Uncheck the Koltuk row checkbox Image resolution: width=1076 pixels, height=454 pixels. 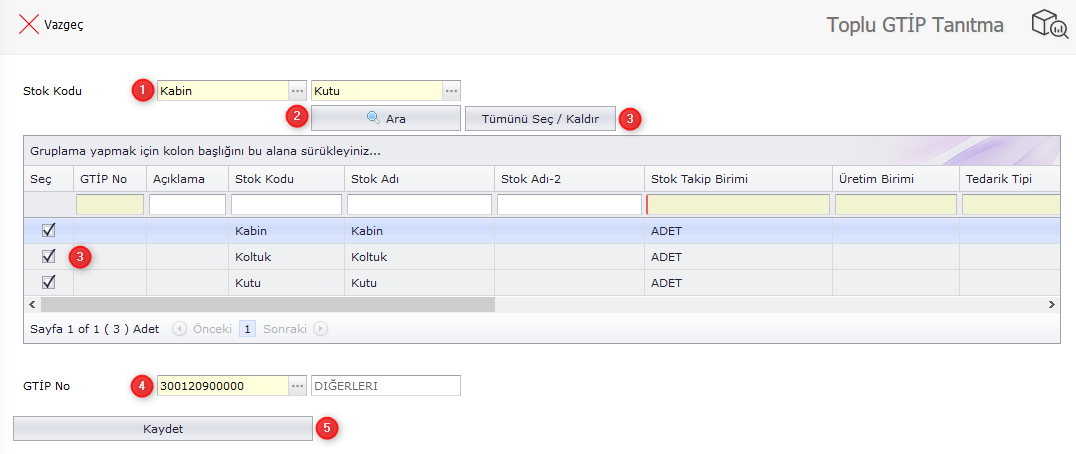(x=48, y=256)
